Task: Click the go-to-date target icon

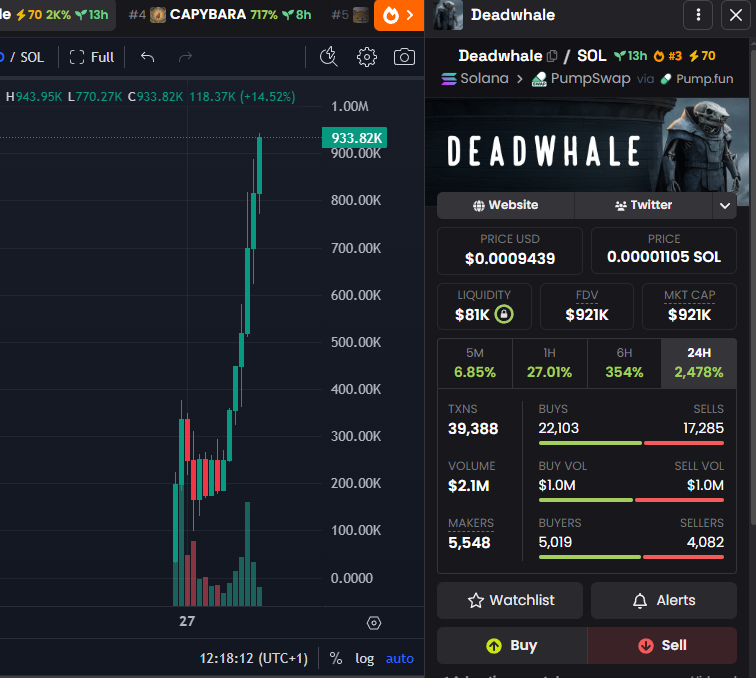Action: (x=374, y=623)
